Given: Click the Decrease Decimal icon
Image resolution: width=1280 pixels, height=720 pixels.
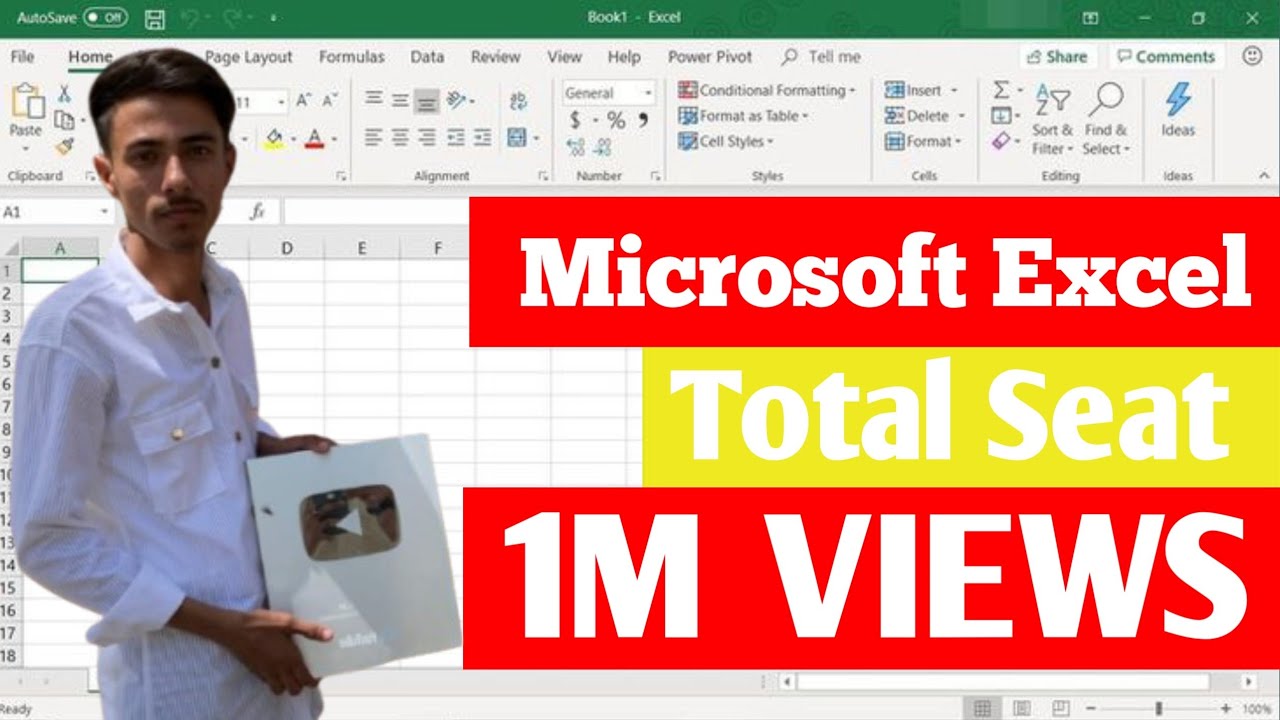Looking at the screenshot, I should 602,147.
